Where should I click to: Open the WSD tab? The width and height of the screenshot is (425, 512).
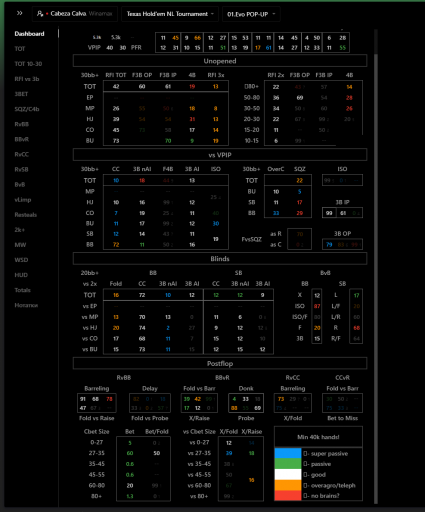point(21,260)
